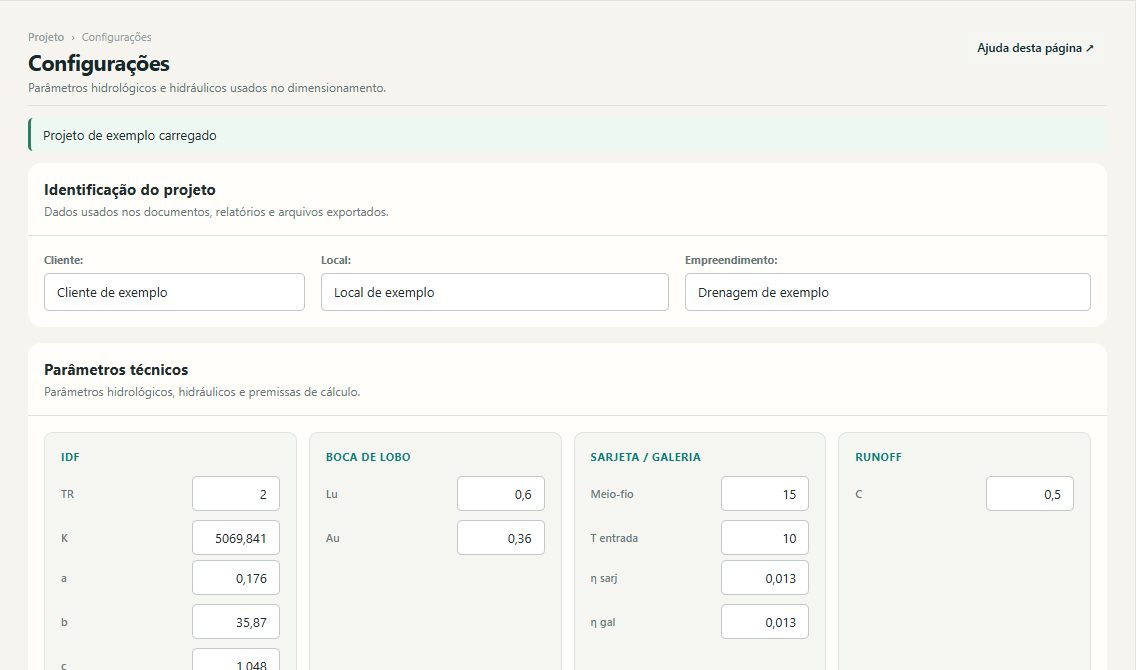Edit the Empreendimento input field

click(888, 292)
